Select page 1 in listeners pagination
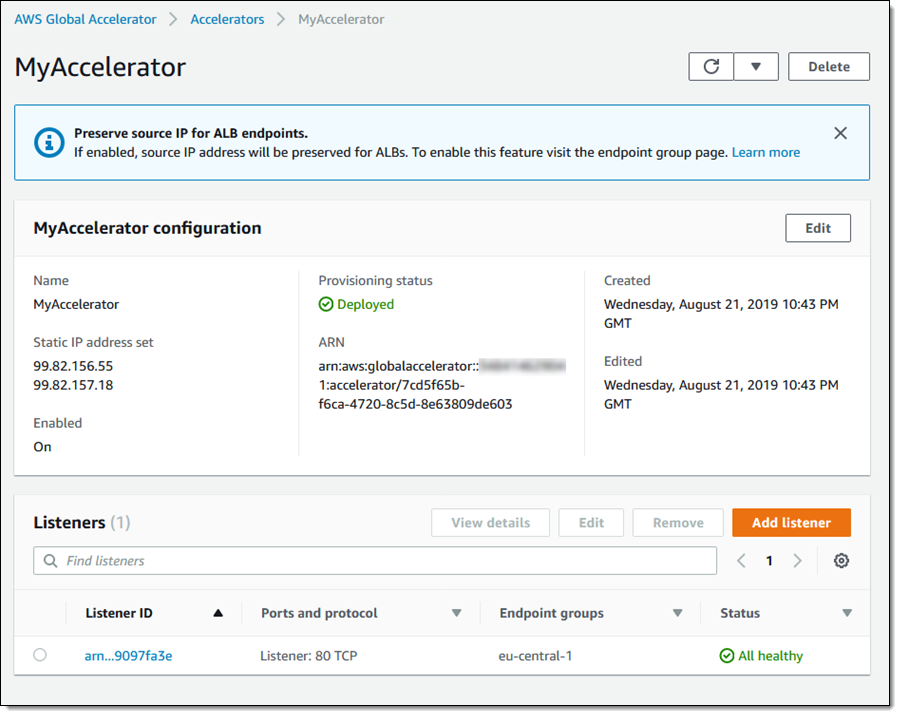This screenshot has height=716, width=900. click(x=769, y=560)
